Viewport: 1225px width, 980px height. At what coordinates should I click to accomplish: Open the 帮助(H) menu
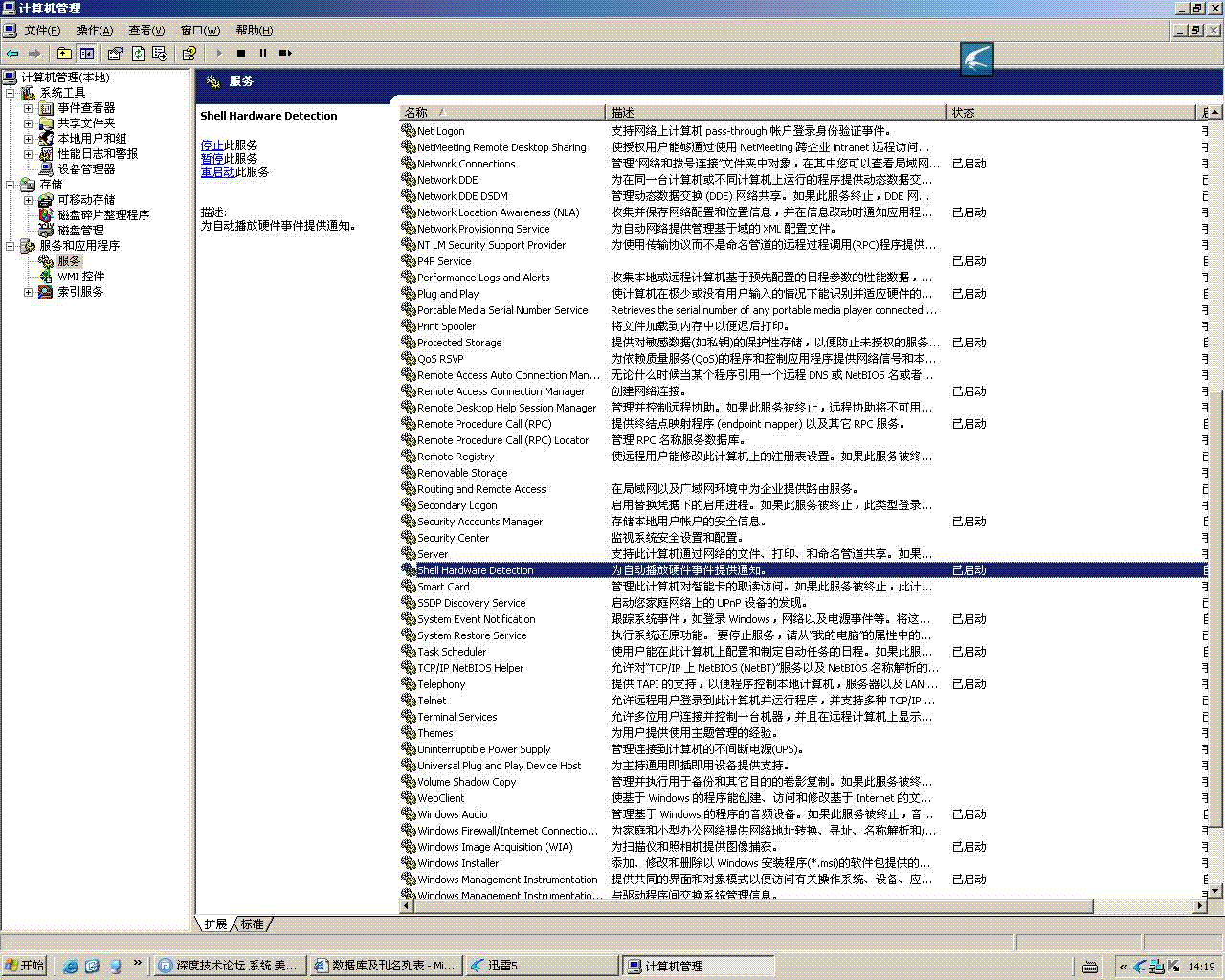click(x=254, y=31)
